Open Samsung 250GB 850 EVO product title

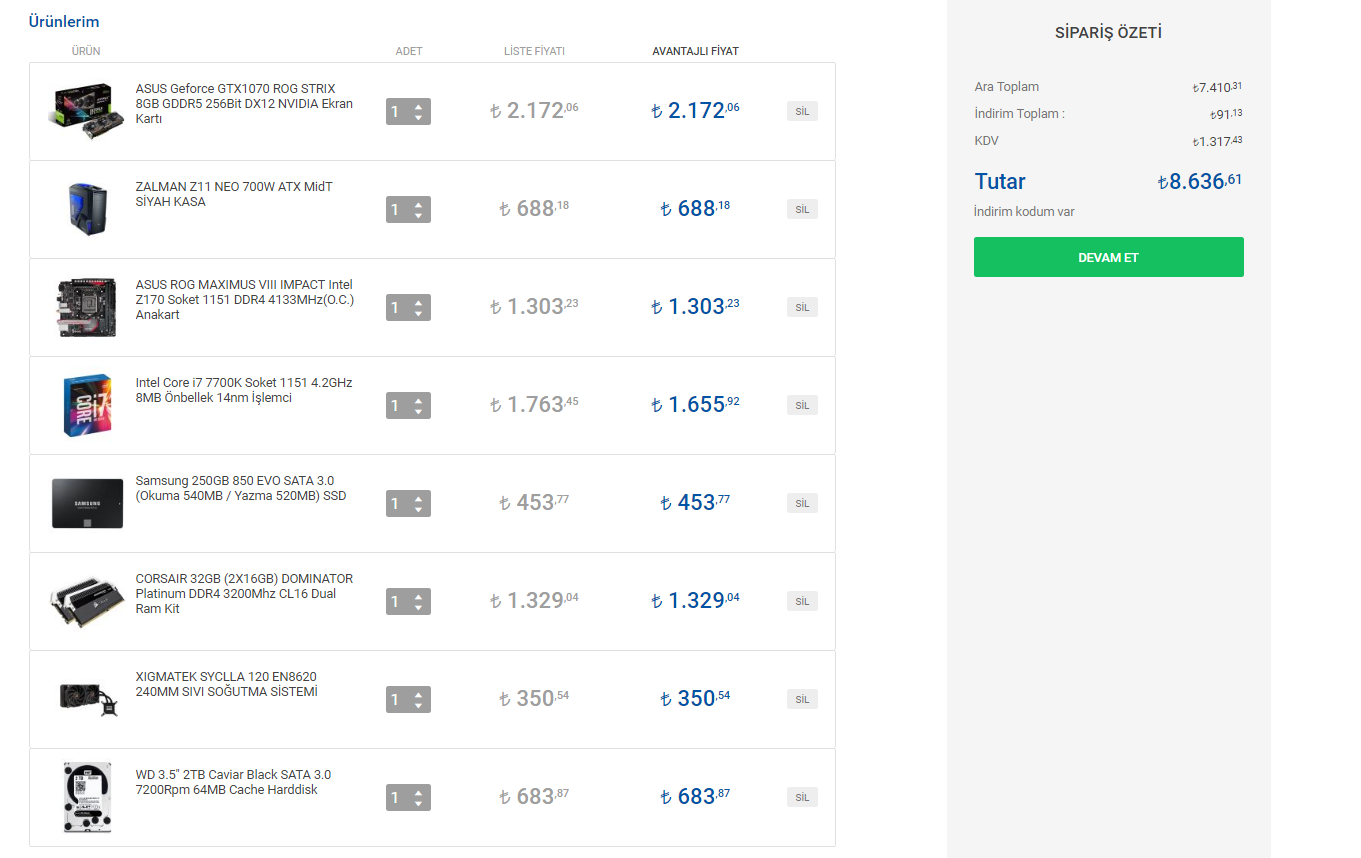click(241, 488)
